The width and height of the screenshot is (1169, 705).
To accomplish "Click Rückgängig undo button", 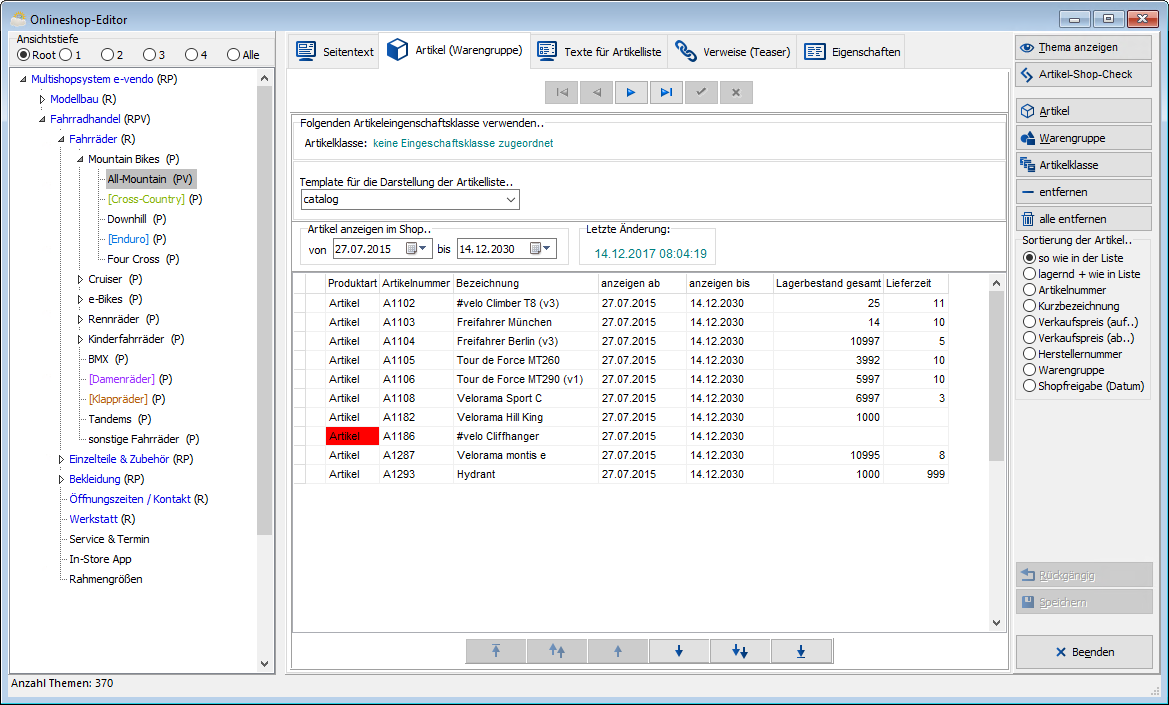I will coord(1083,575).
